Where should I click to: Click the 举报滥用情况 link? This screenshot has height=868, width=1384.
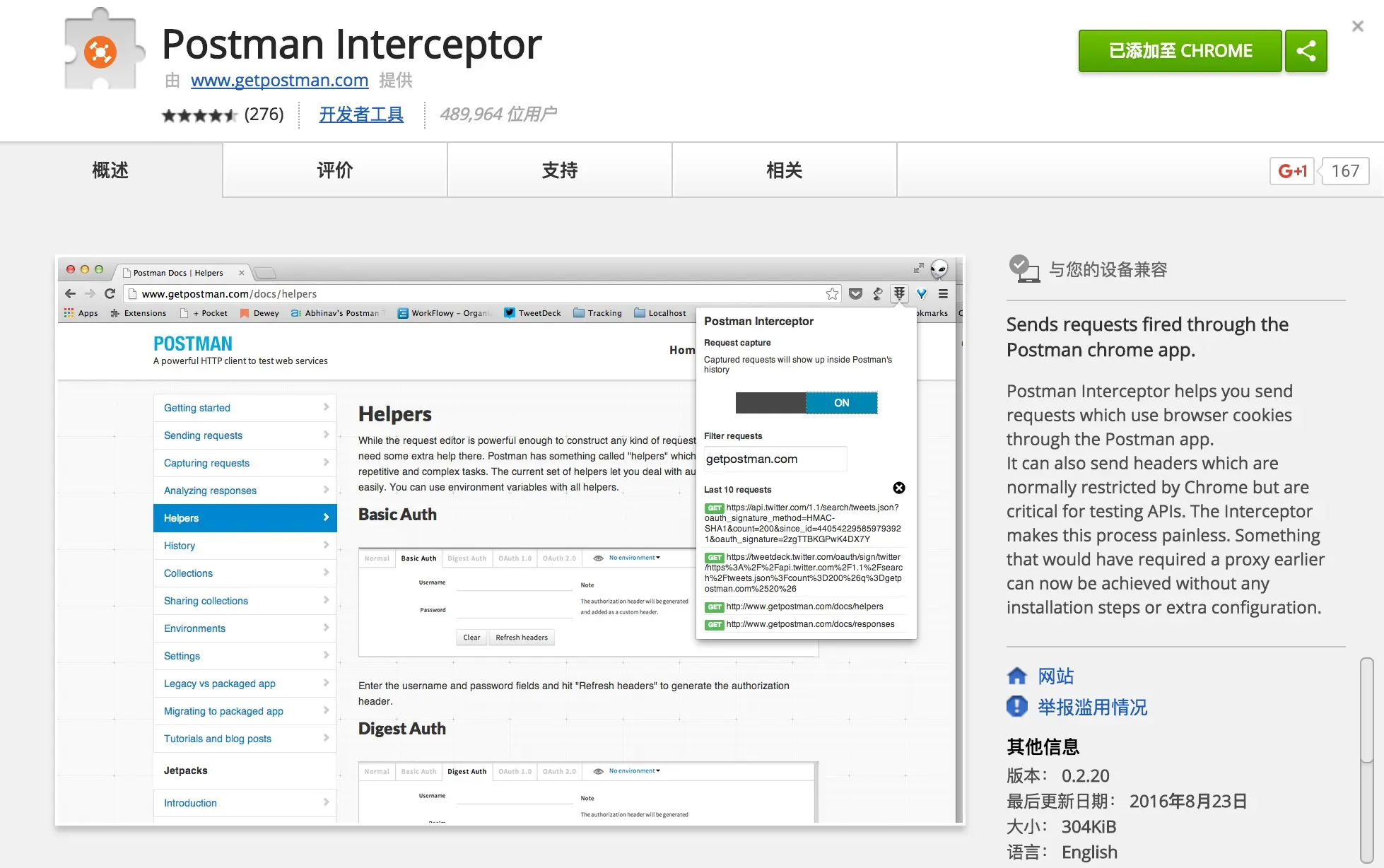coord(1092,707)
